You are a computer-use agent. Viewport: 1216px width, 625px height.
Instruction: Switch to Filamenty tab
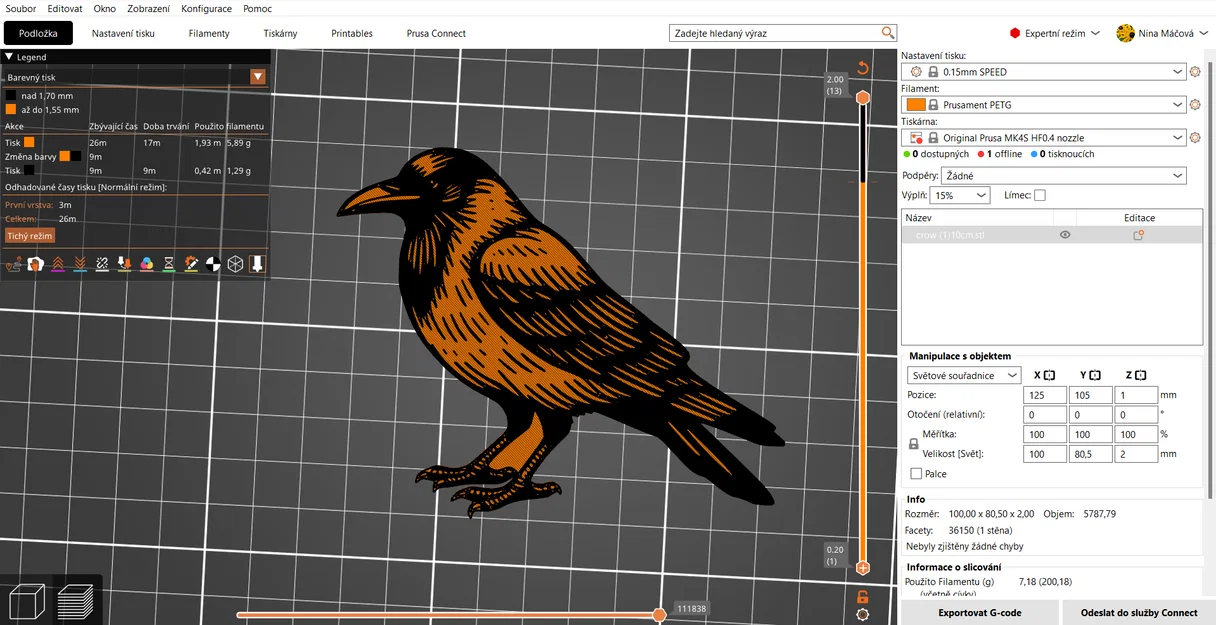click(209, 33)
